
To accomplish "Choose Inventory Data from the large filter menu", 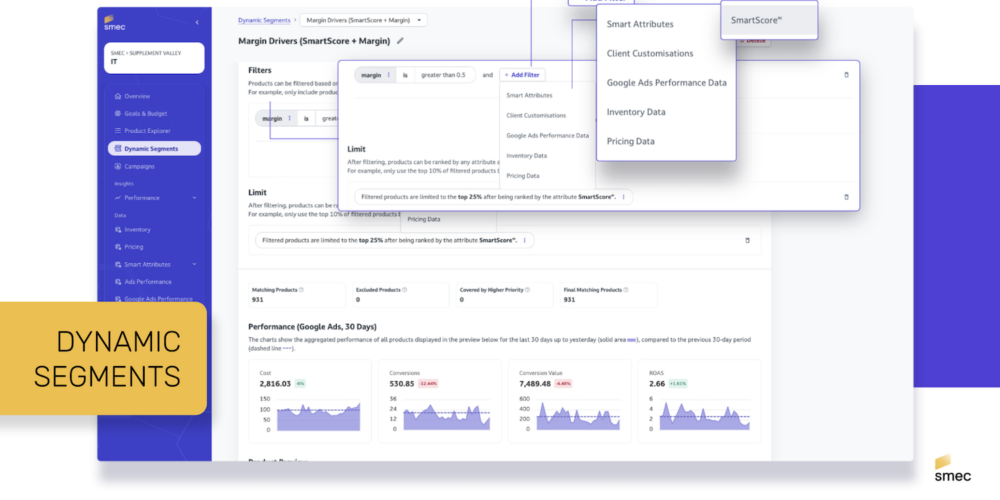I will [635, 112].
